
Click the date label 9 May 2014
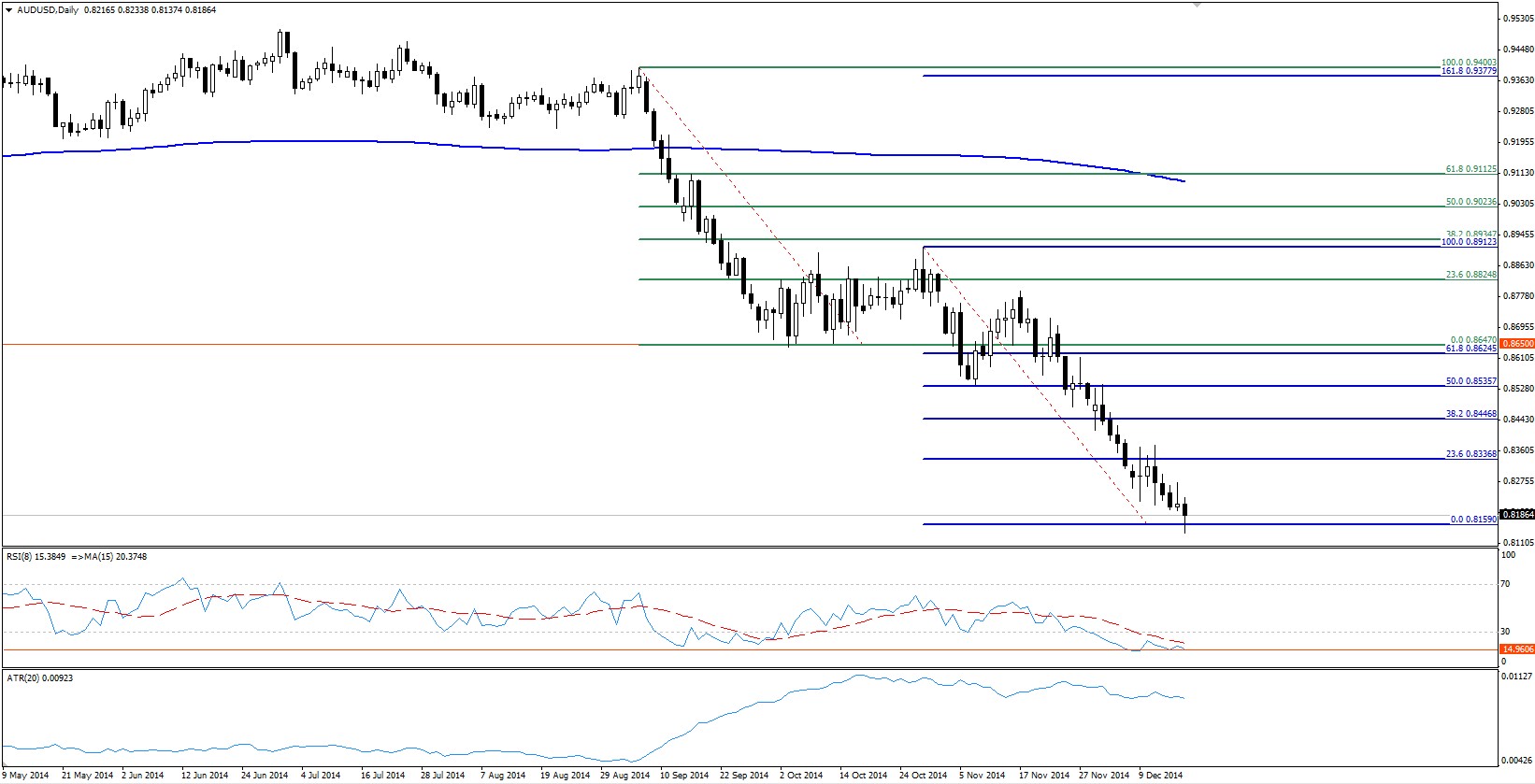point(26,776)
